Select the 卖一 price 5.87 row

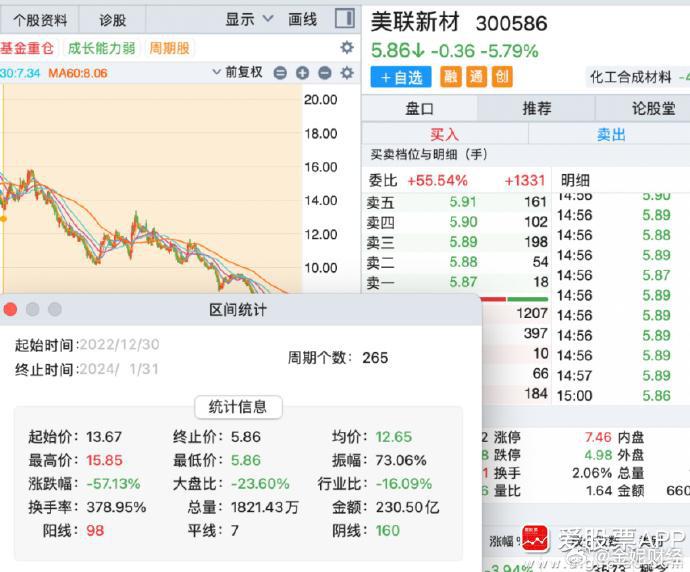(x=456, y=282)
